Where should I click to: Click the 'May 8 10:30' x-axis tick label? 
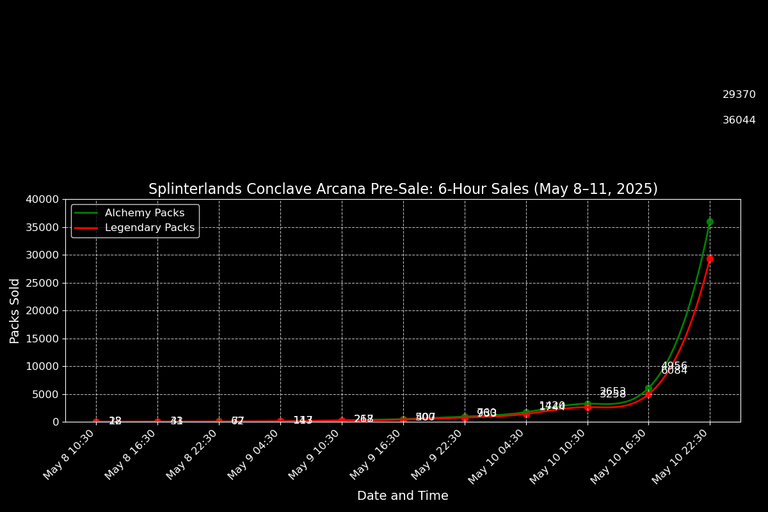point(69,455)
